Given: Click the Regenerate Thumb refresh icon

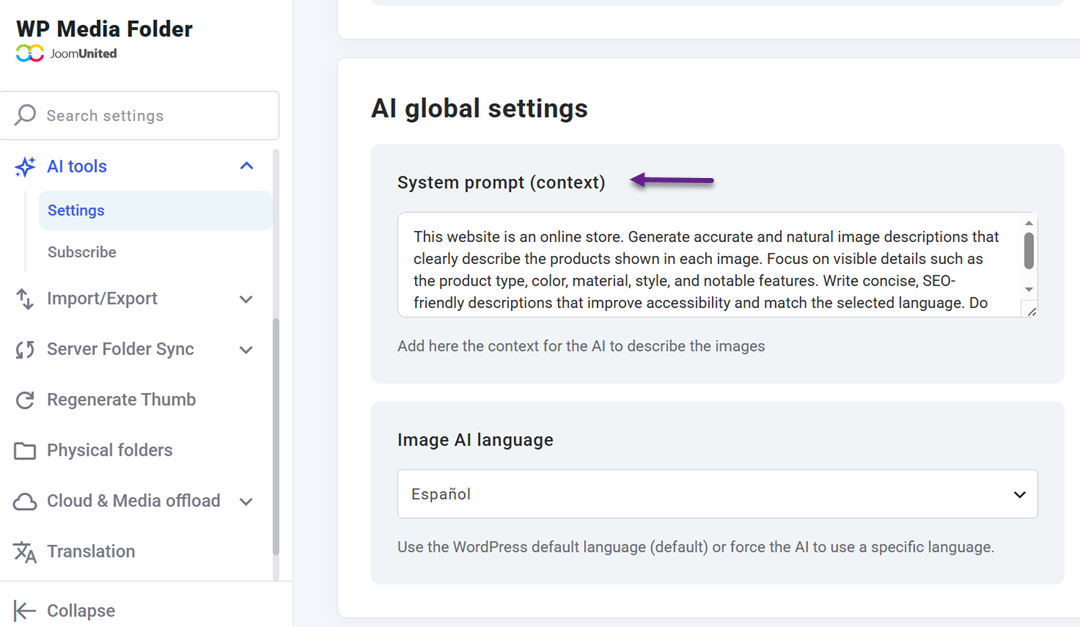Looking at the screenshot, I should [x=25, y=400].
